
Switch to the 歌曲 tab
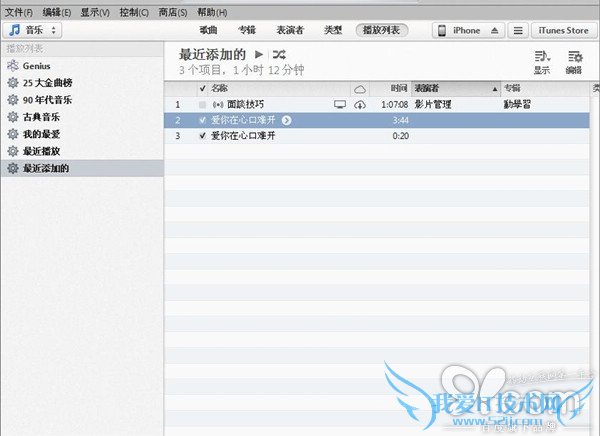coord(209,30)
